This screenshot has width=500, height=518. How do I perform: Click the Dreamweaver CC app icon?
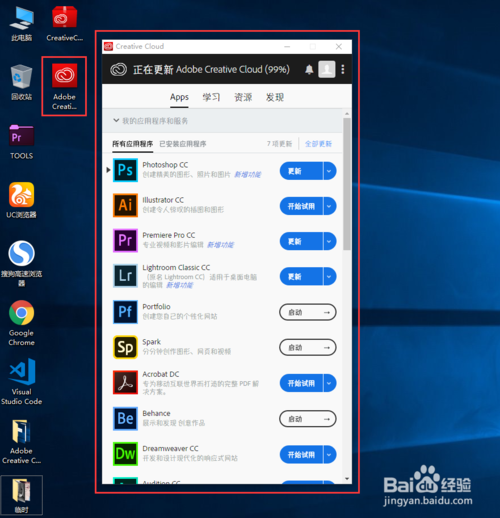click(x=125, y=454)
